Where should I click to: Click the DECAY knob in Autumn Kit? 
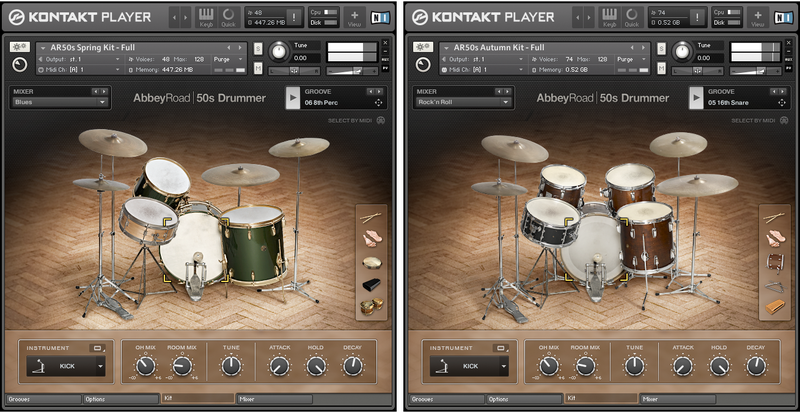tap(756, 366)
